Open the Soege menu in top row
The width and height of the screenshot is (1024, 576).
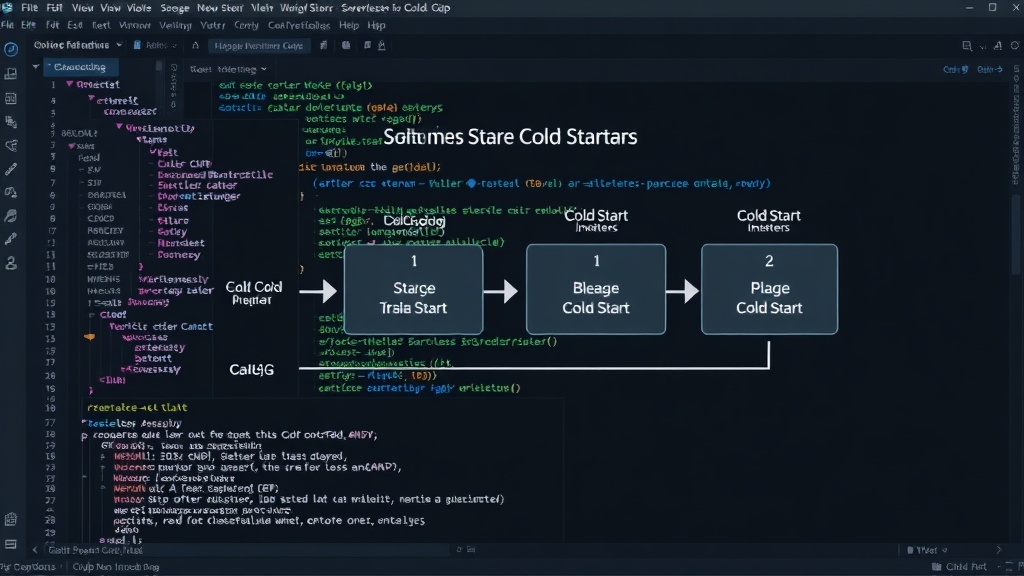pyautogui.click(x=174, y=8)
